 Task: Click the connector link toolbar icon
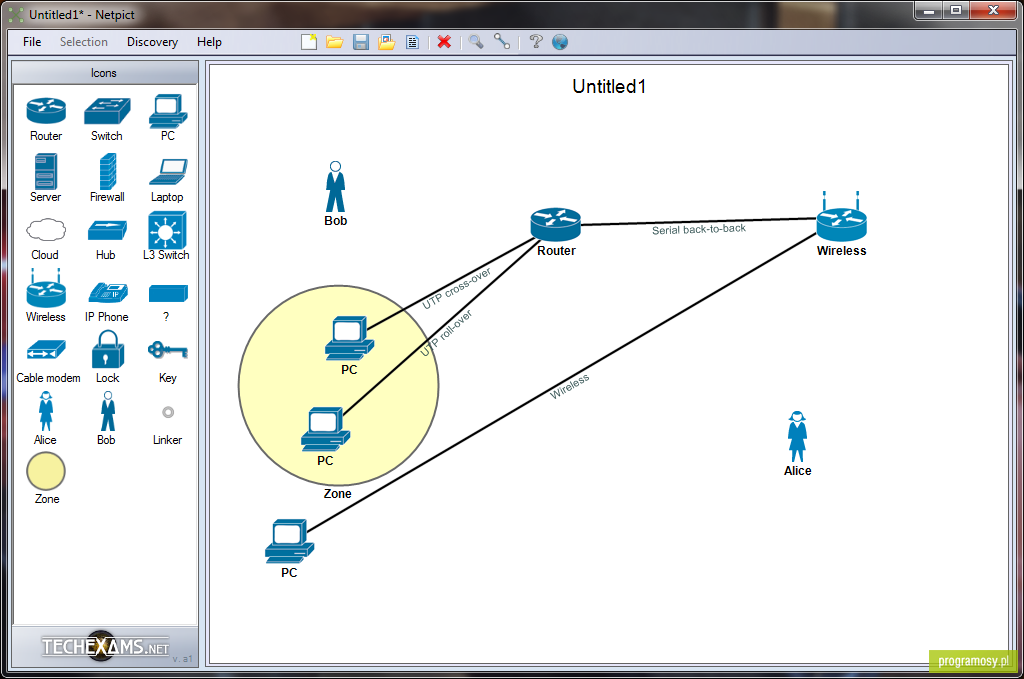pos(502,42)
